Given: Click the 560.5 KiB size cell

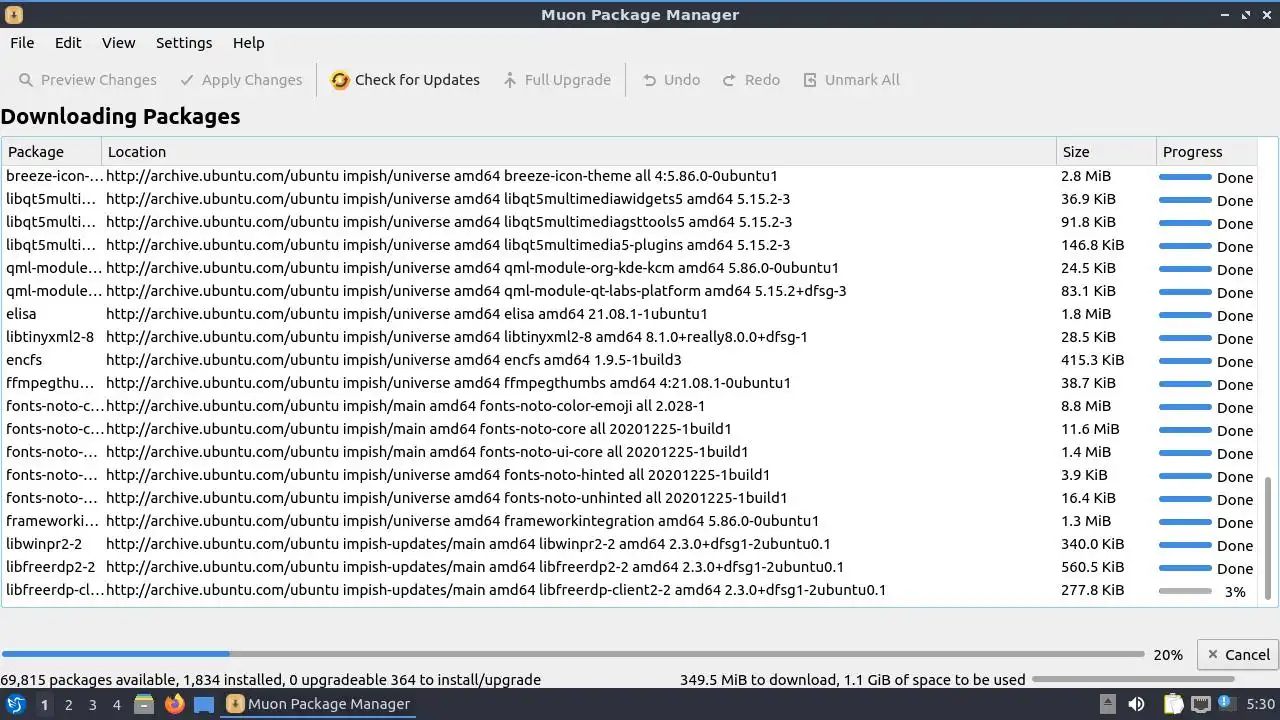Looking at the screenshot, I should click(1092, 567).
